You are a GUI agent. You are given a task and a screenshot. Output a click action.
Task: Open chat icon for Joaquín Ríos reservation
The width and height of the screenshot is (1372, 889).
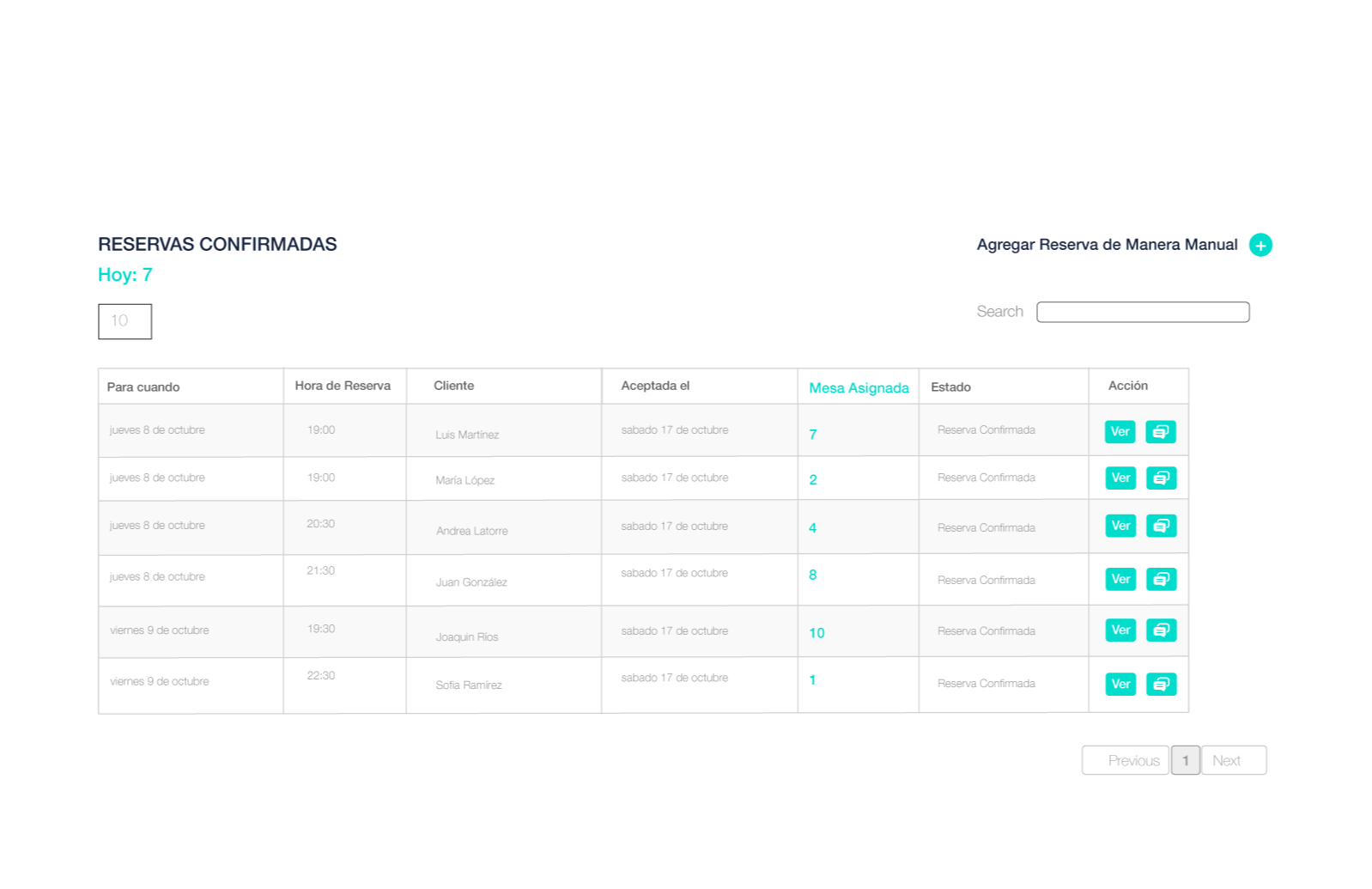click(1160, 630)
